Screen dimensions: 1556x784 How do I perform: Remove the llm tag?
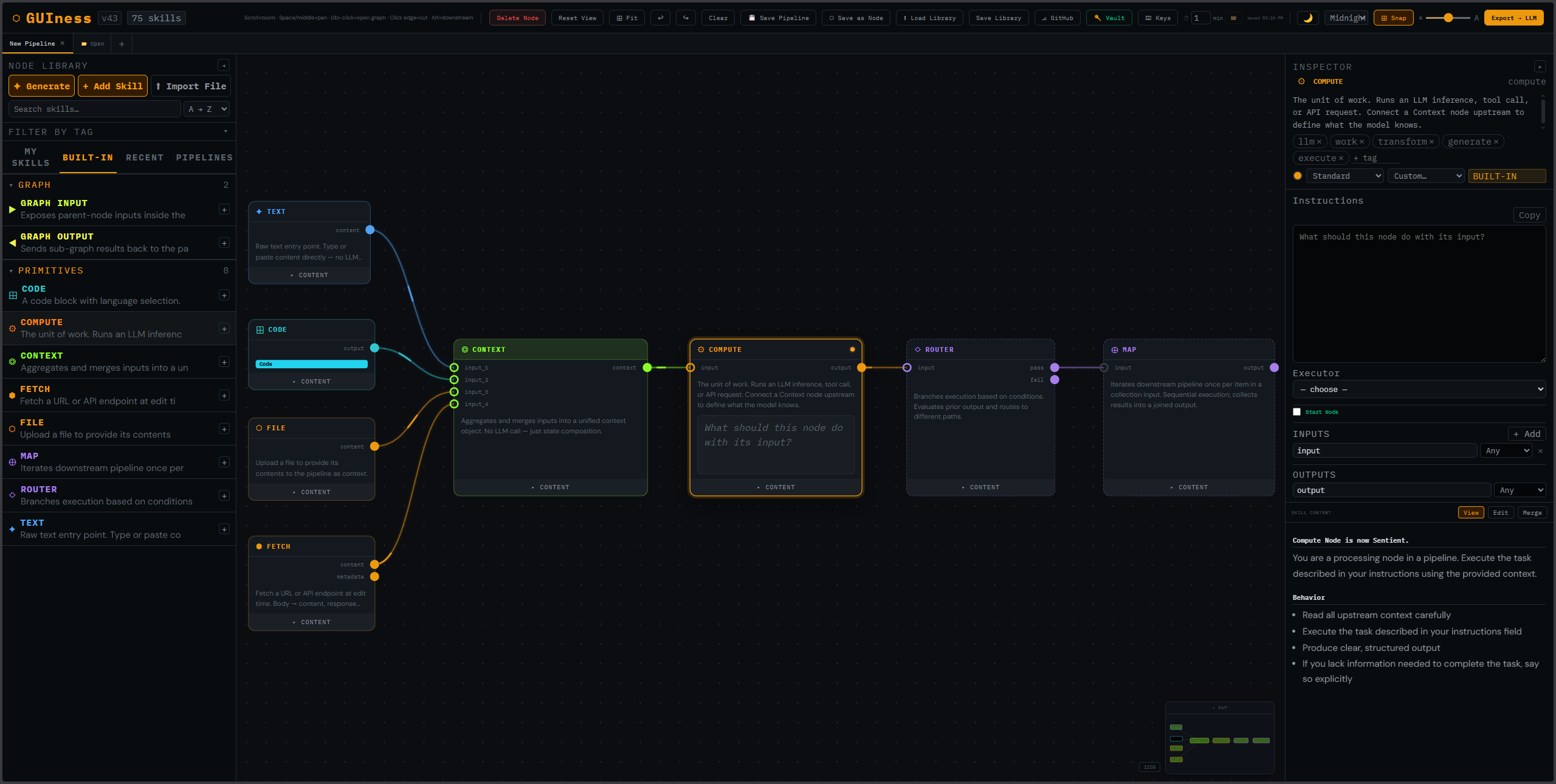1320,142
